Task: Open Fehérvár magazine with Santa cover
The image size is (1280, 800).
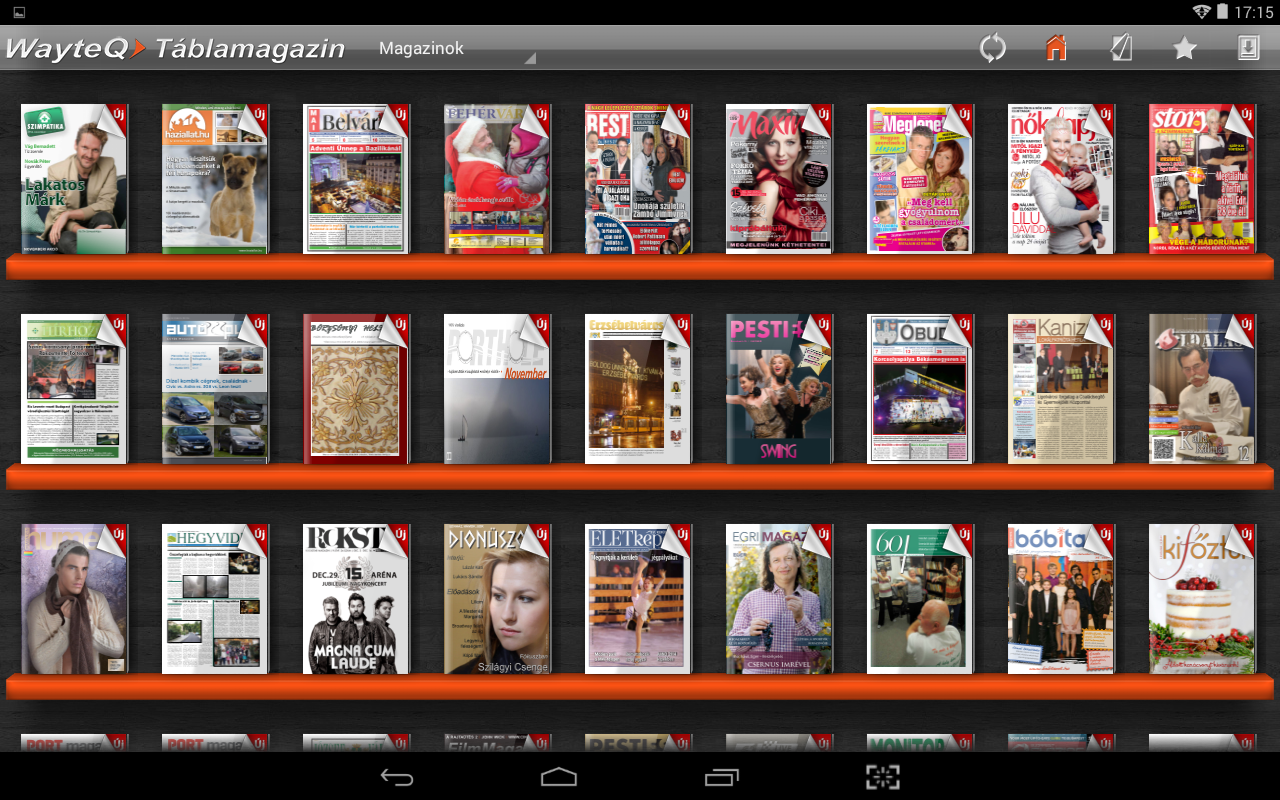Action: point(497,179)
